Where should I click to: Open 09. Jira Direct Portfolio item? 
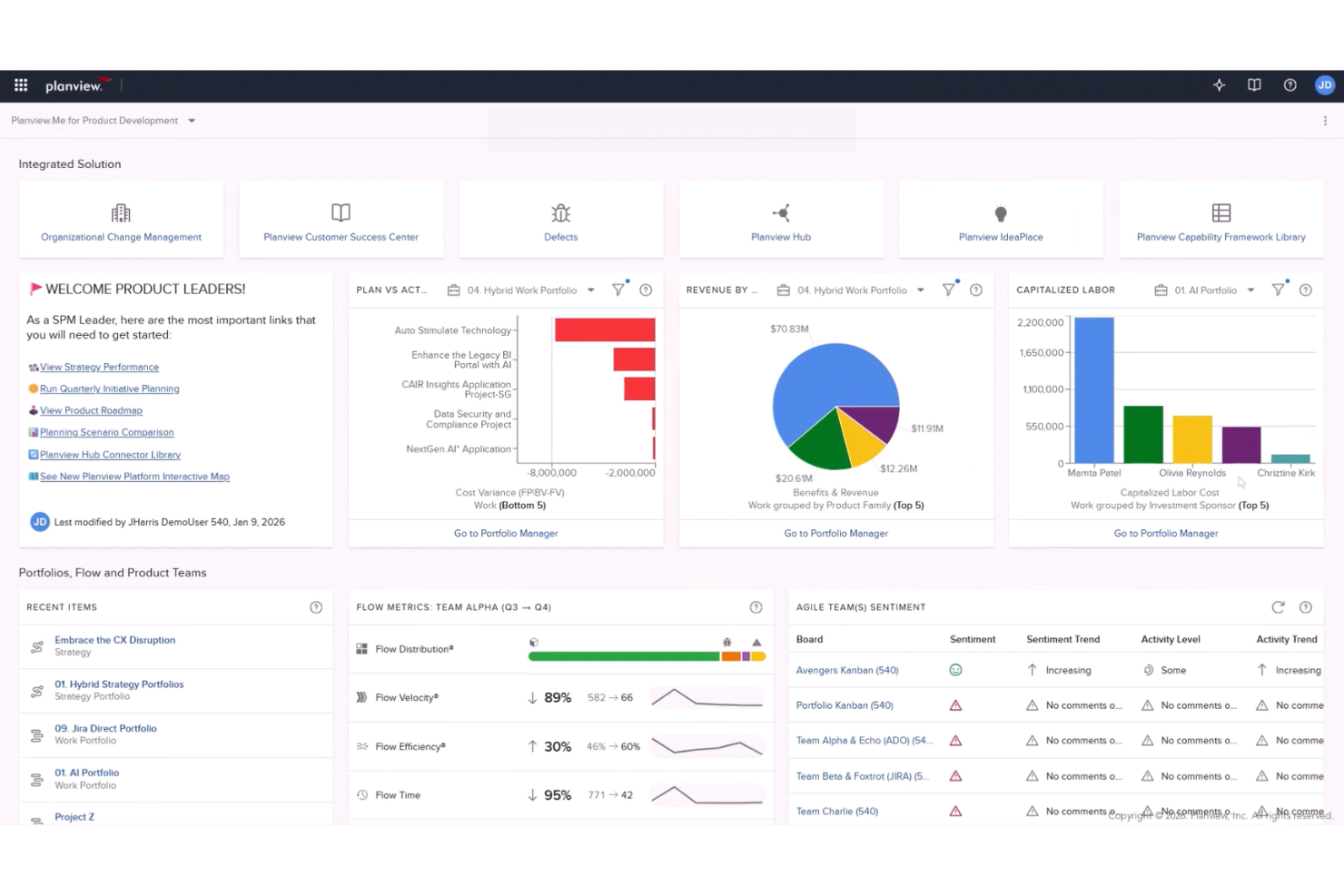point(105,729)
